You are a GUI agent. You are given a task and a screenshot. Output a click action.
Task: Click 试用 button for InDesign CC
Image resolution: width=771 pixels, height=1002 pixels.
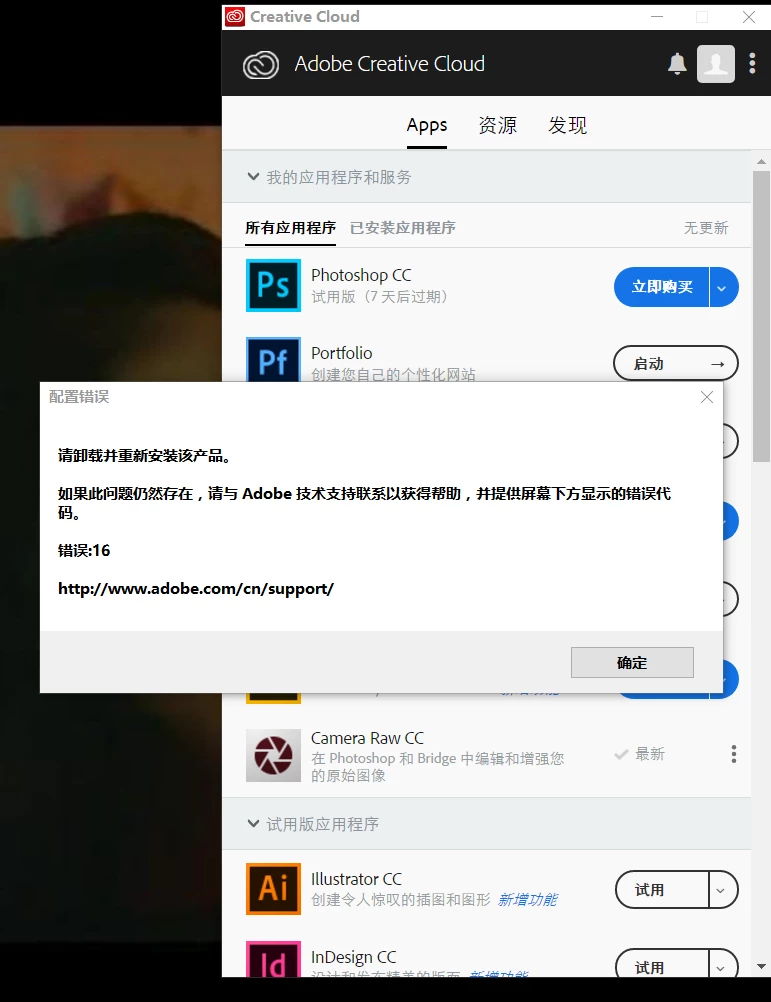tap(662, 965)
